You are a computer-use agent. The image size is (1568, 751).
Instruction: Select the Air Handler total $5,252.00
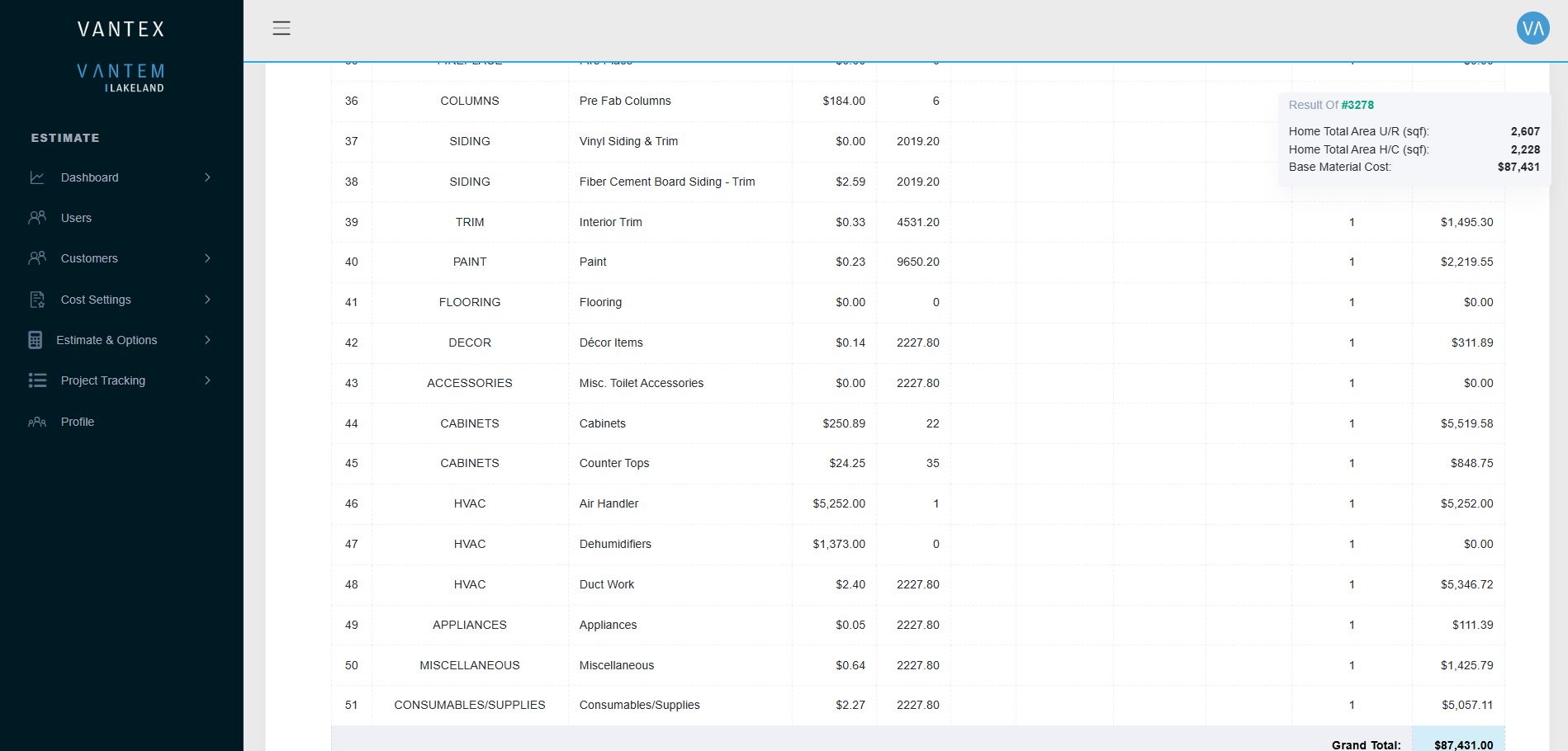[x=1466, y=503]
